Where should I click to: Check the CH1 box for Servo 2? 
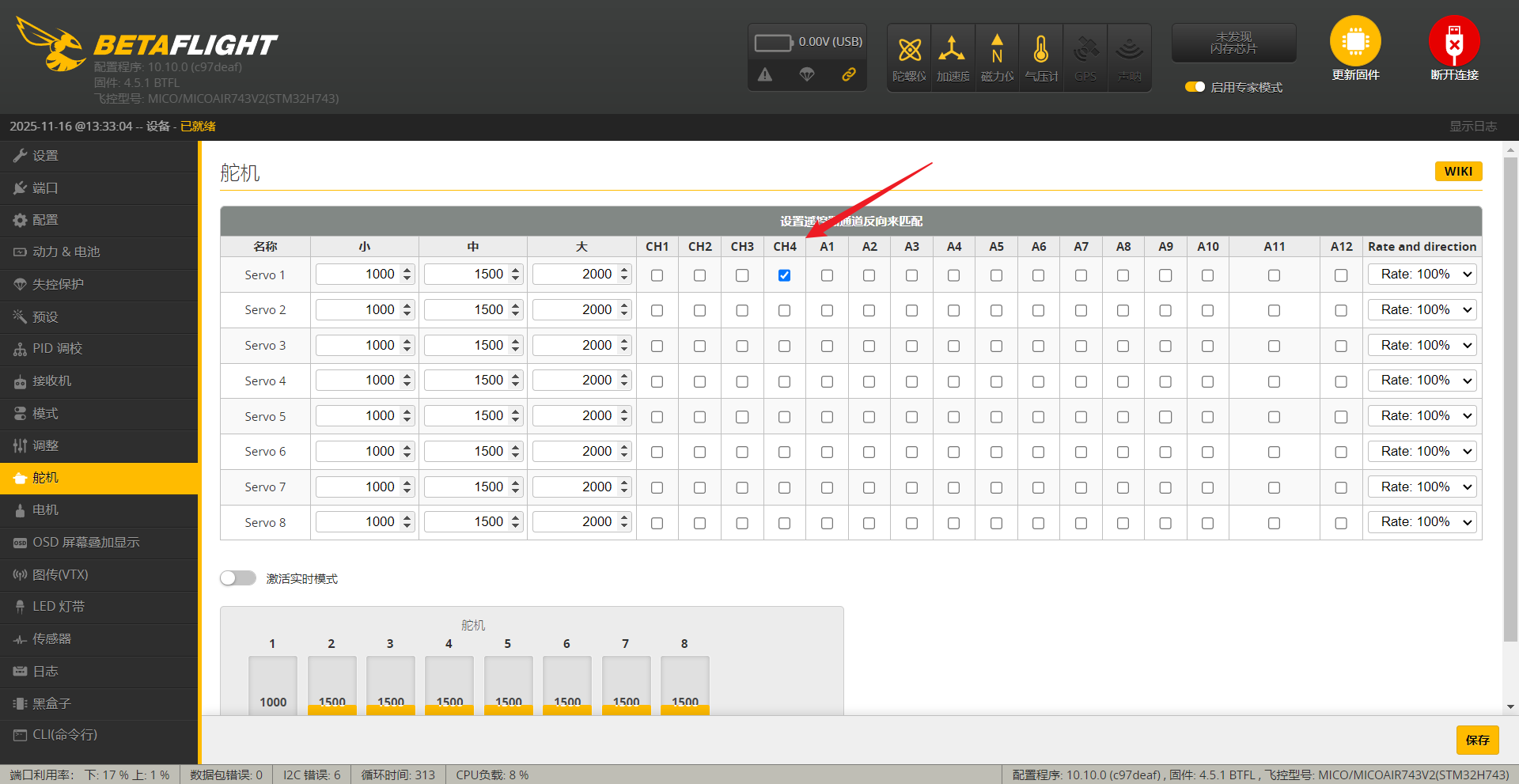click(x=657, y=311)
